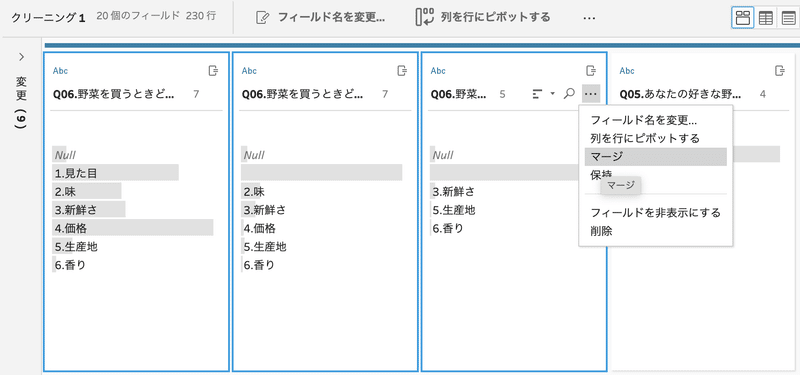This screenshot has height=375, width=800.
Task: Open the toolbar overflow three-dots menu
Action: tap(589, 18)
